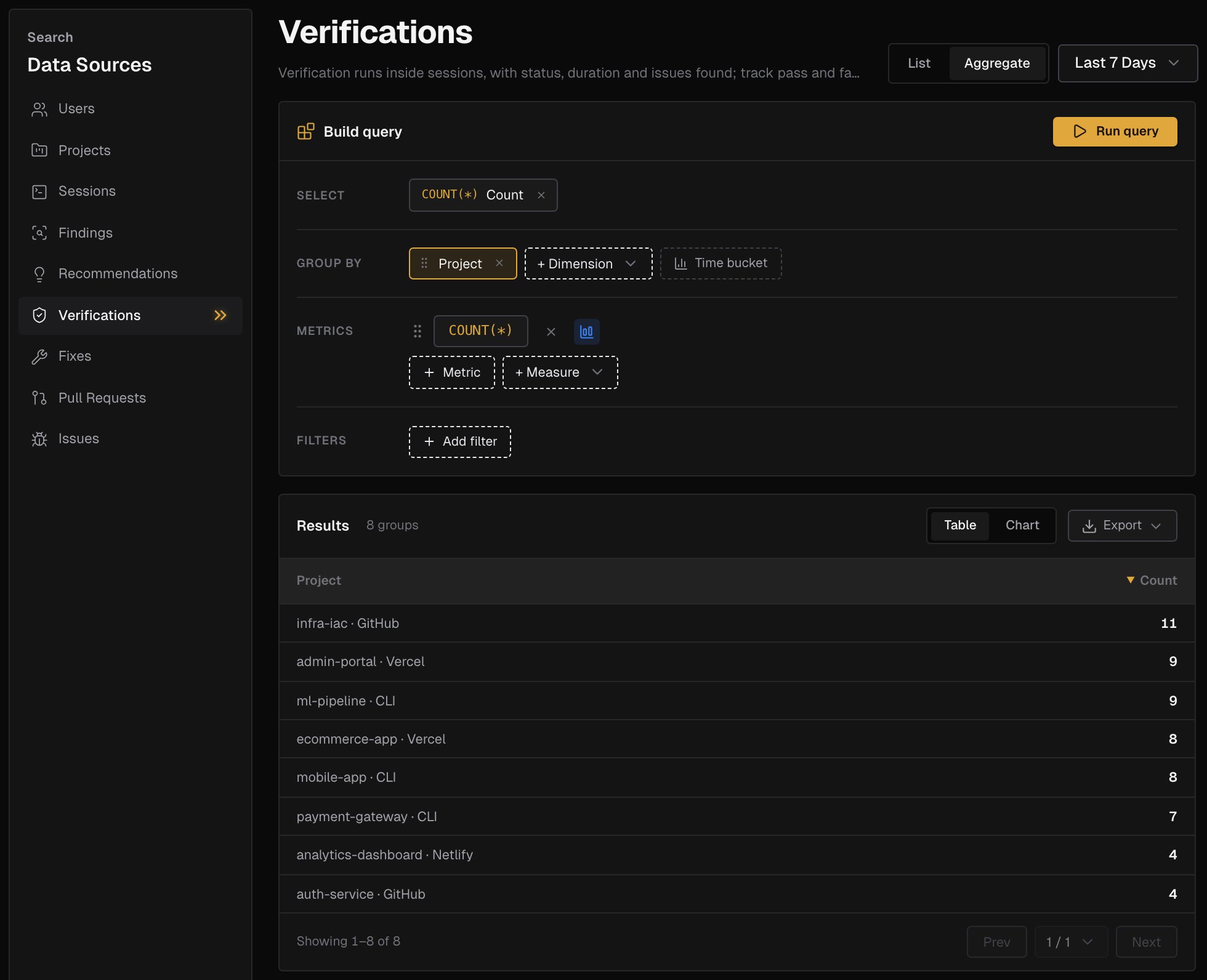Viewport: 1207px width, 980px height.
Task: Click the Verifications shield icon
Action: coord(39,315)
